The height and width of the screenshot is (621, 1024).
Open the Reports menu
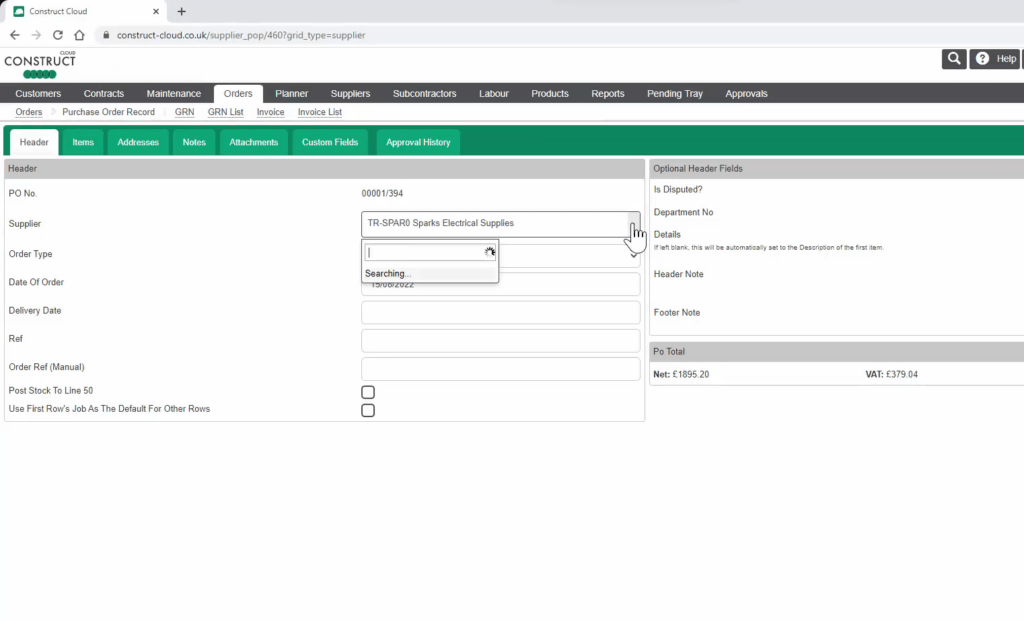[608, 93]
